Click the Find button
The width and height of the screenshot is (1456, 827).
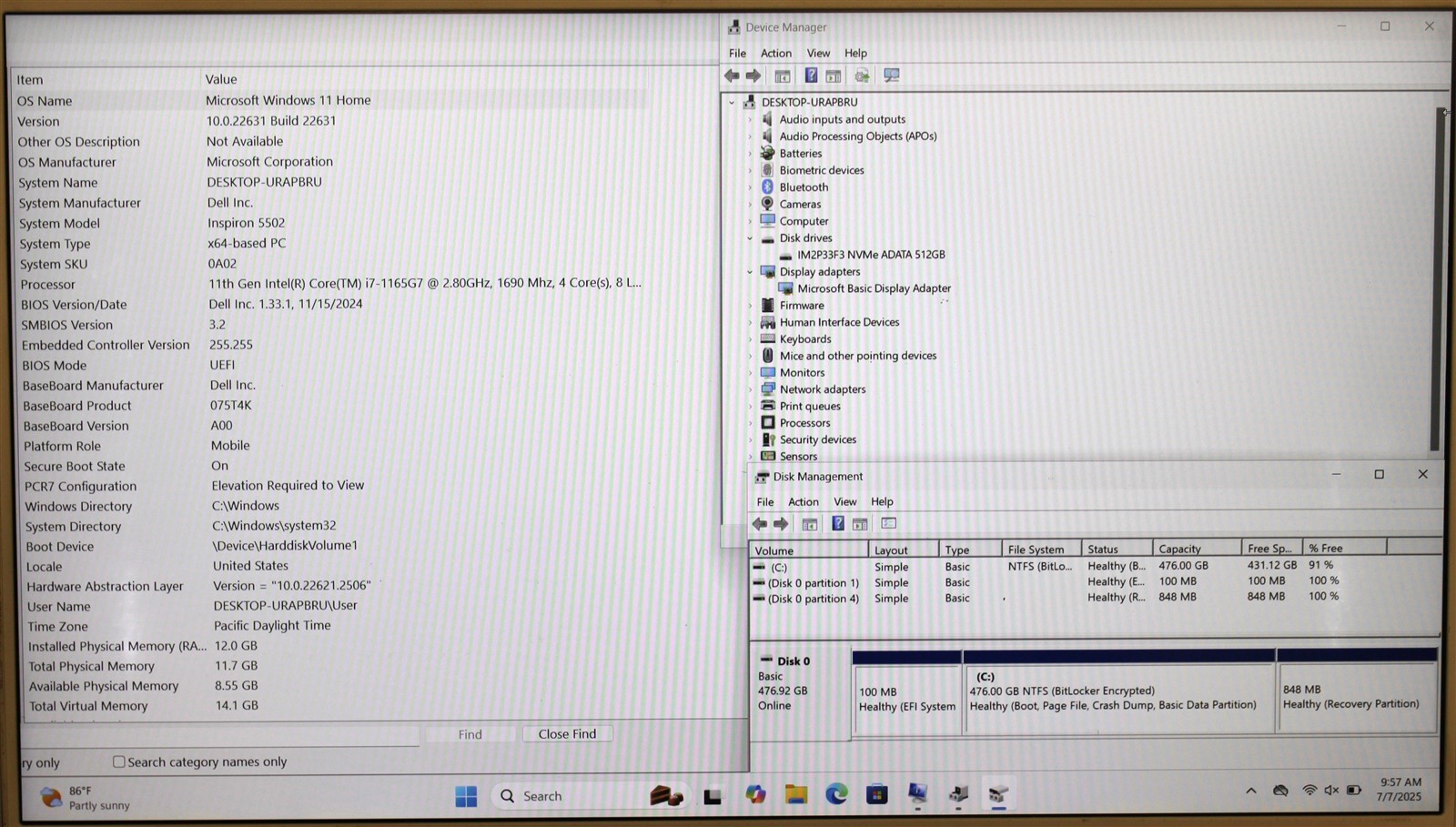470,734
